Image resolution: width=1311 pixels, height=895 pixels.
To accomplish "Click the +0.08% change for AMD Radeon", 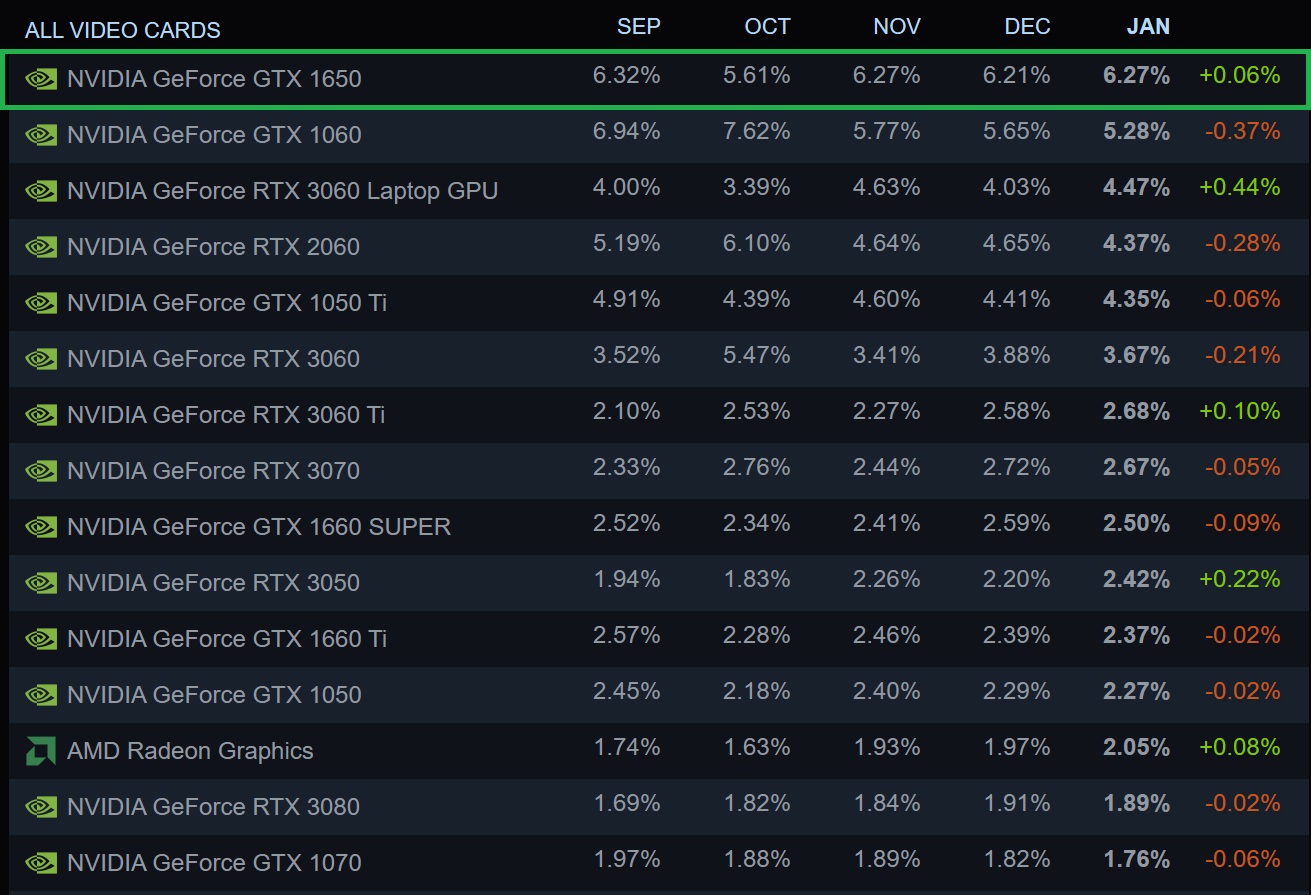I will click(1239, 747).
